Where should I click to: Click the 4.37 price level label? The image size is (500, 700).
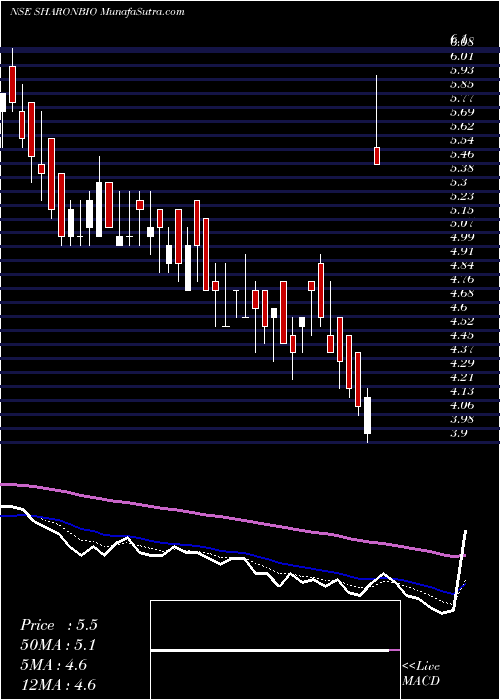click(462, 349)
